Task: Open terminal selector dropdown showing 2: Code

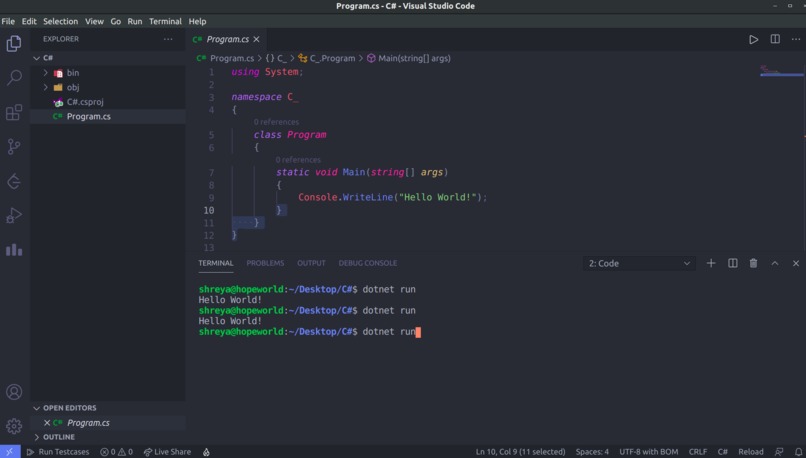Action: [x=639, y=263]
